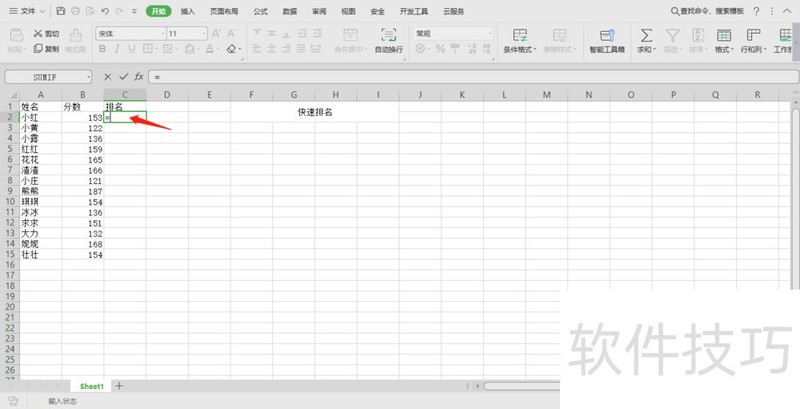Click the Save icon in quick access bar
This screenshot has width=800, height=409.
pyautogui.click(x=61, y=11)
